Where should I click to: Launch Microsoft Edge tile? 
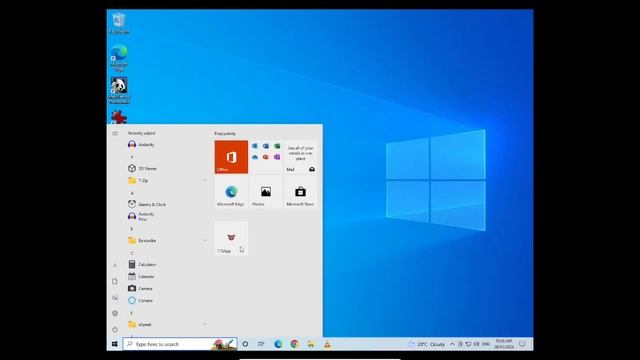click(231, 192)
